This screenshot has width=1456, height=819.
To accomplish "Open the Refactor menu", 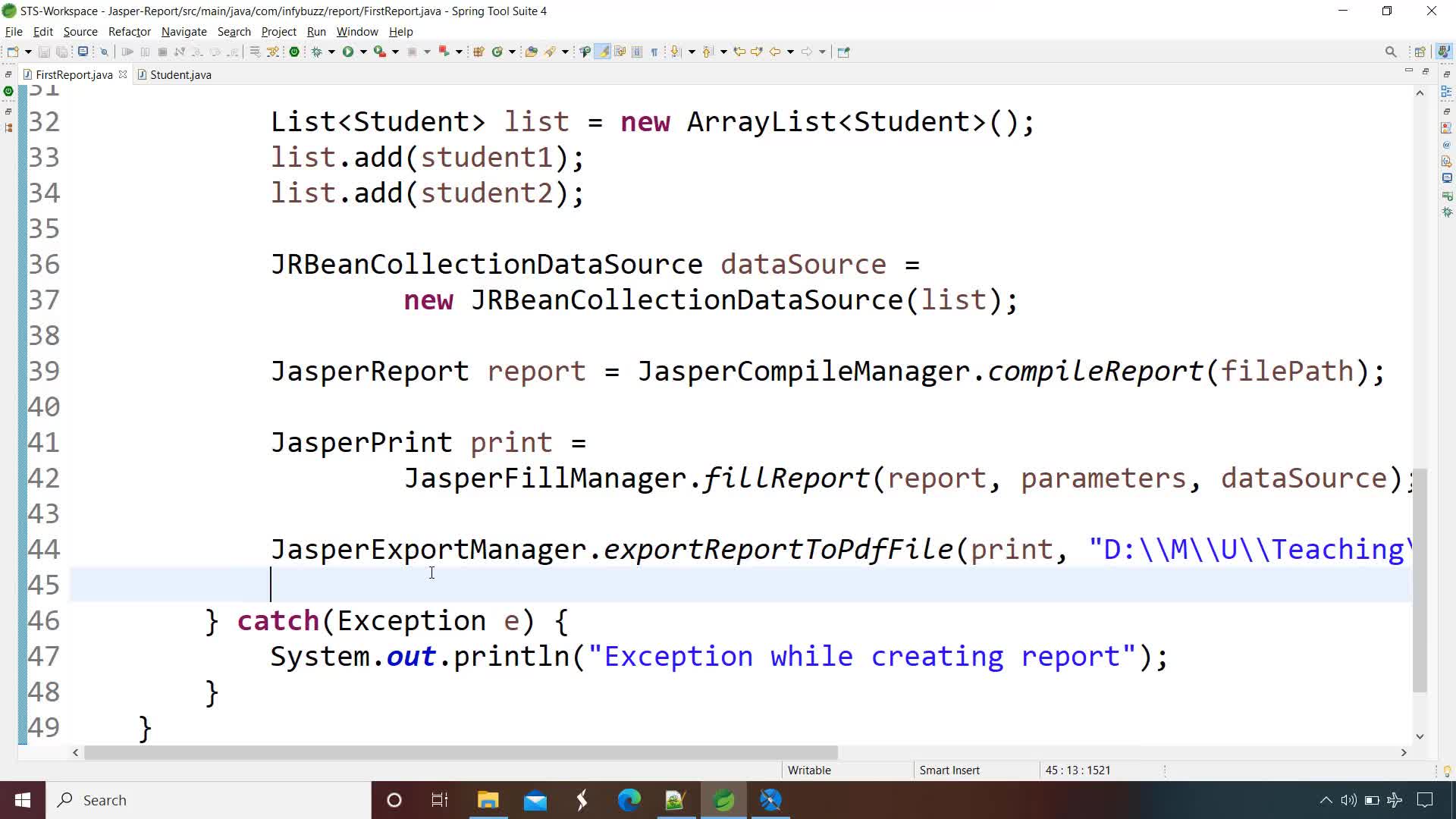I will 130,32.
